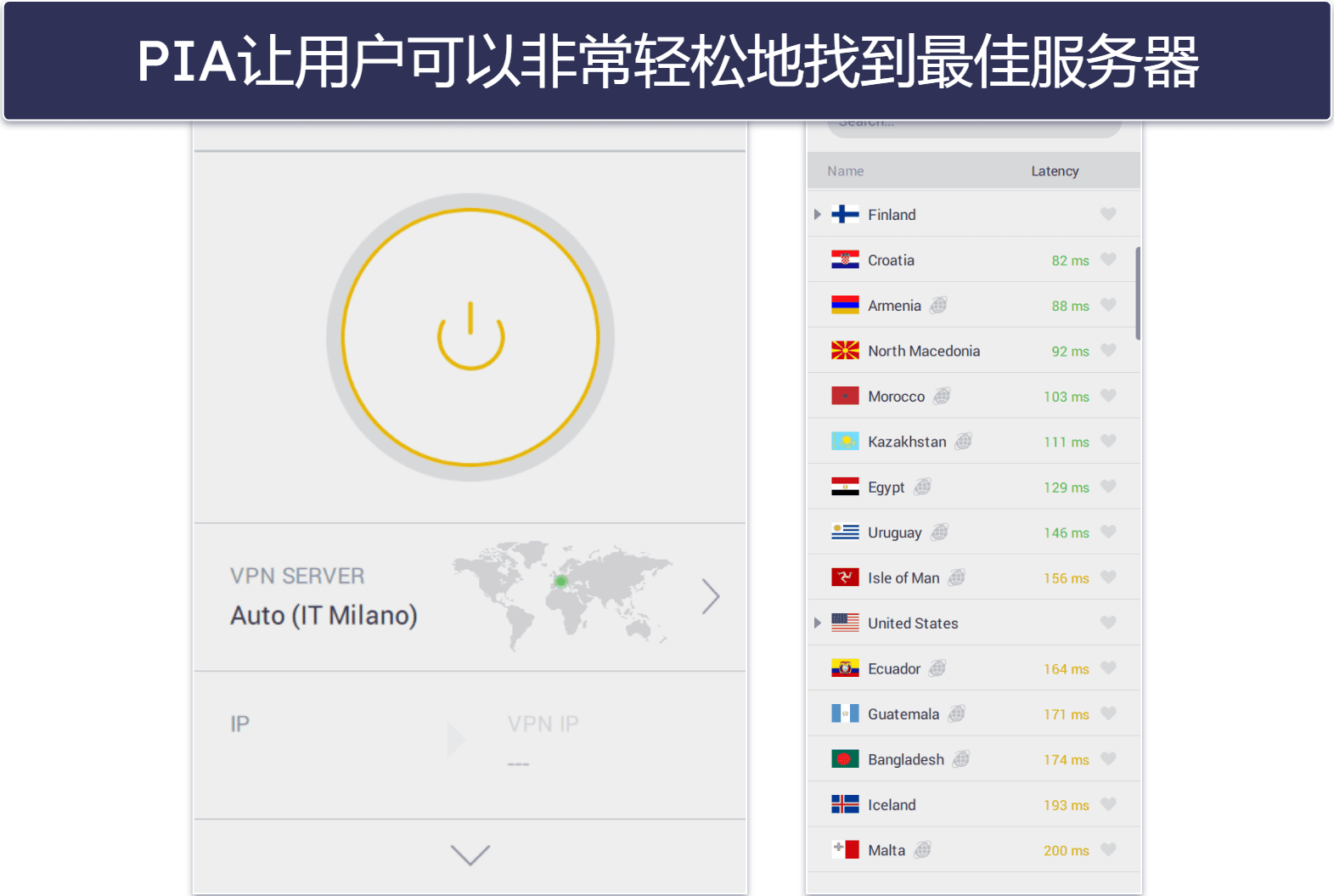This screenshot has width=1334, height=896.
Task: Favorite Ecuador heart icon
Action: (1108, 668)
